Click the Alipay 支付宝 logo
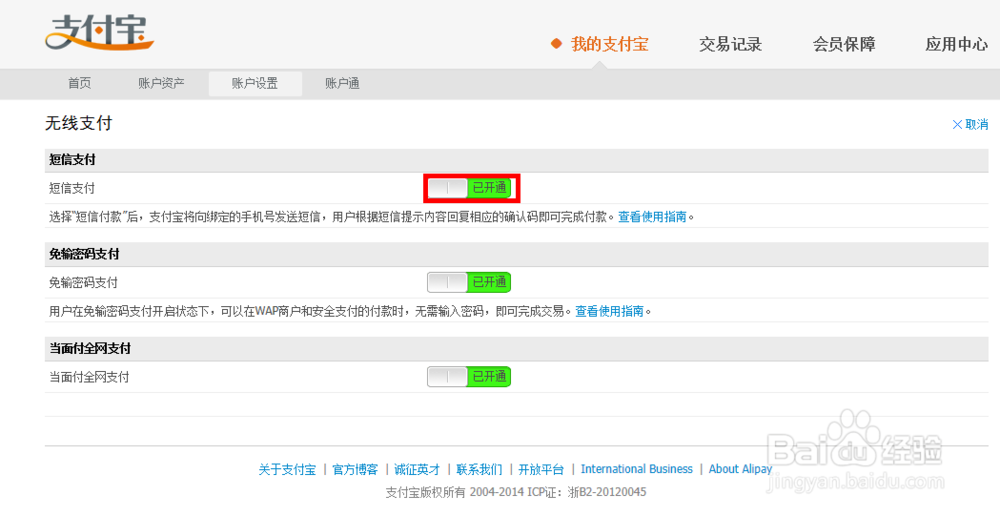Viewport: 1000px width, 516px height. (99, 32)
